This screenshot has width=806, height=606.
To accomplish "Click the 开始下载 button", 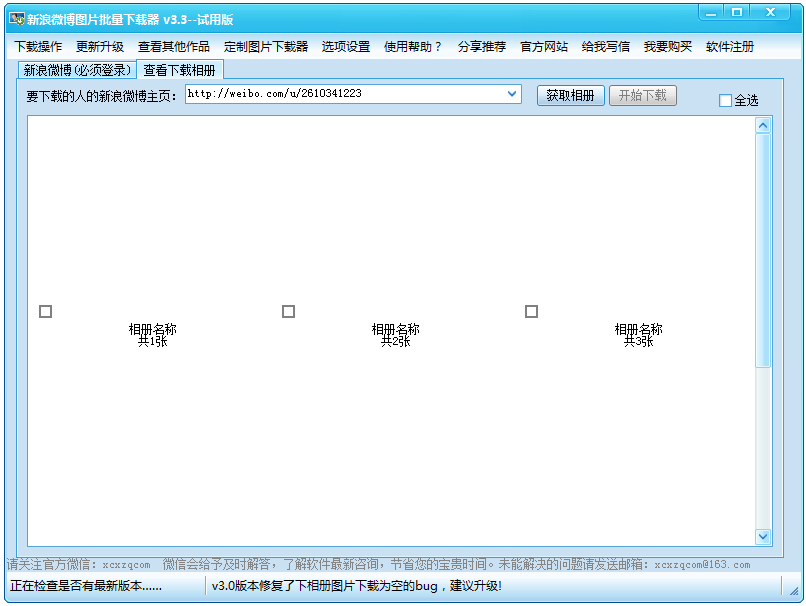I will 643,96.
